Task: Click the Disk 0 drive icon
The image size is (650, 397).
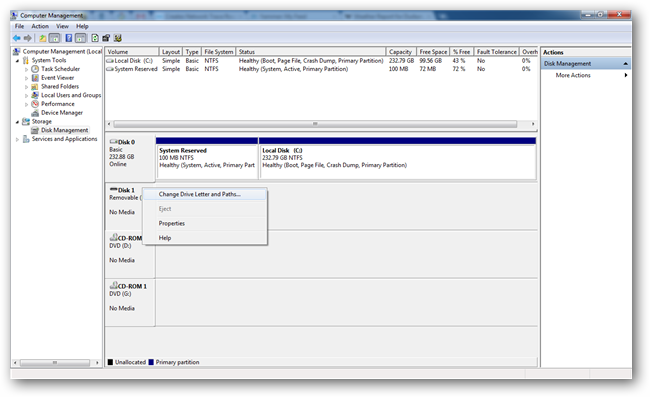Action: [x=113, y=142]
